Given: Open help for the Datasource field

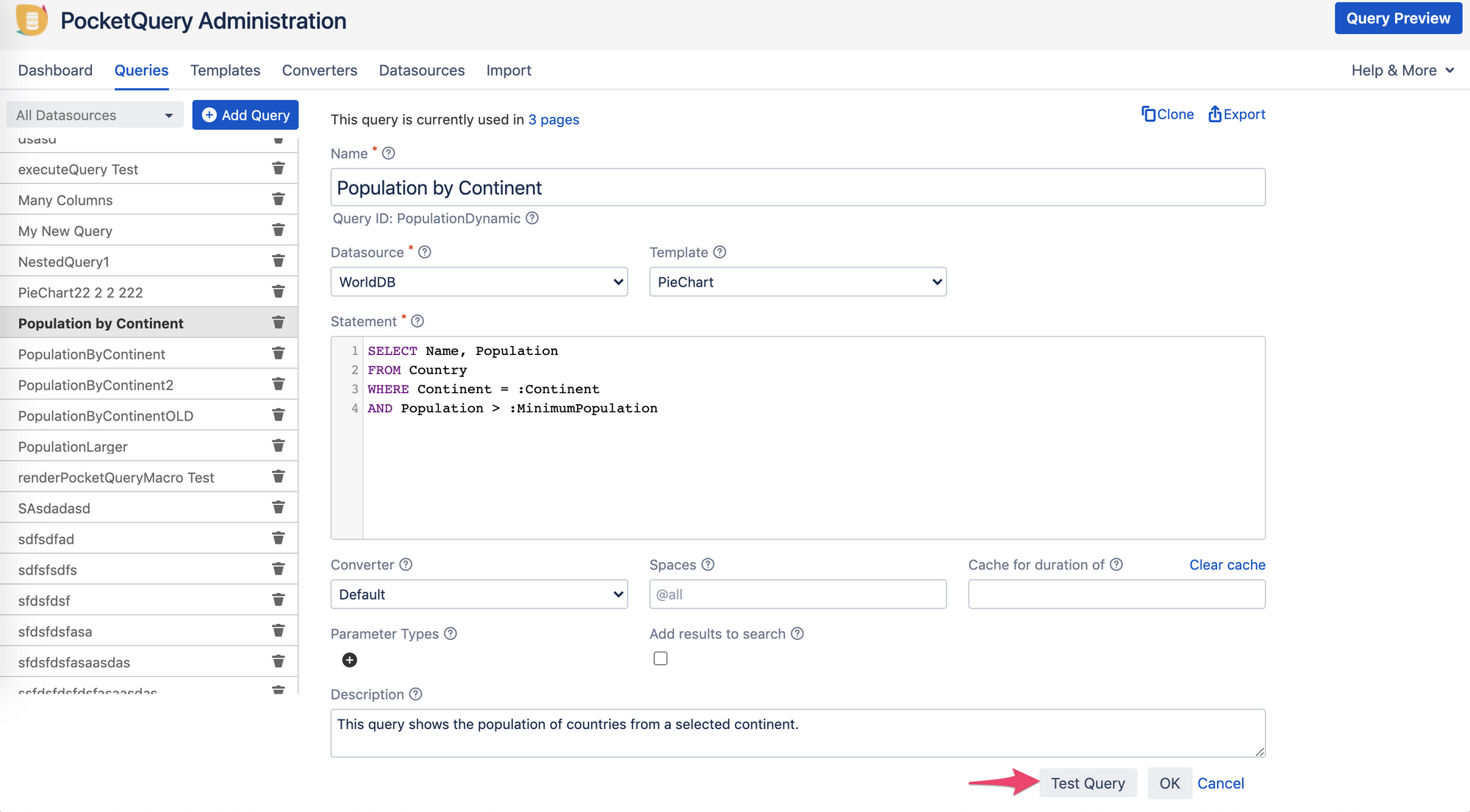Looking at the screenshot, I should point(425,252).
